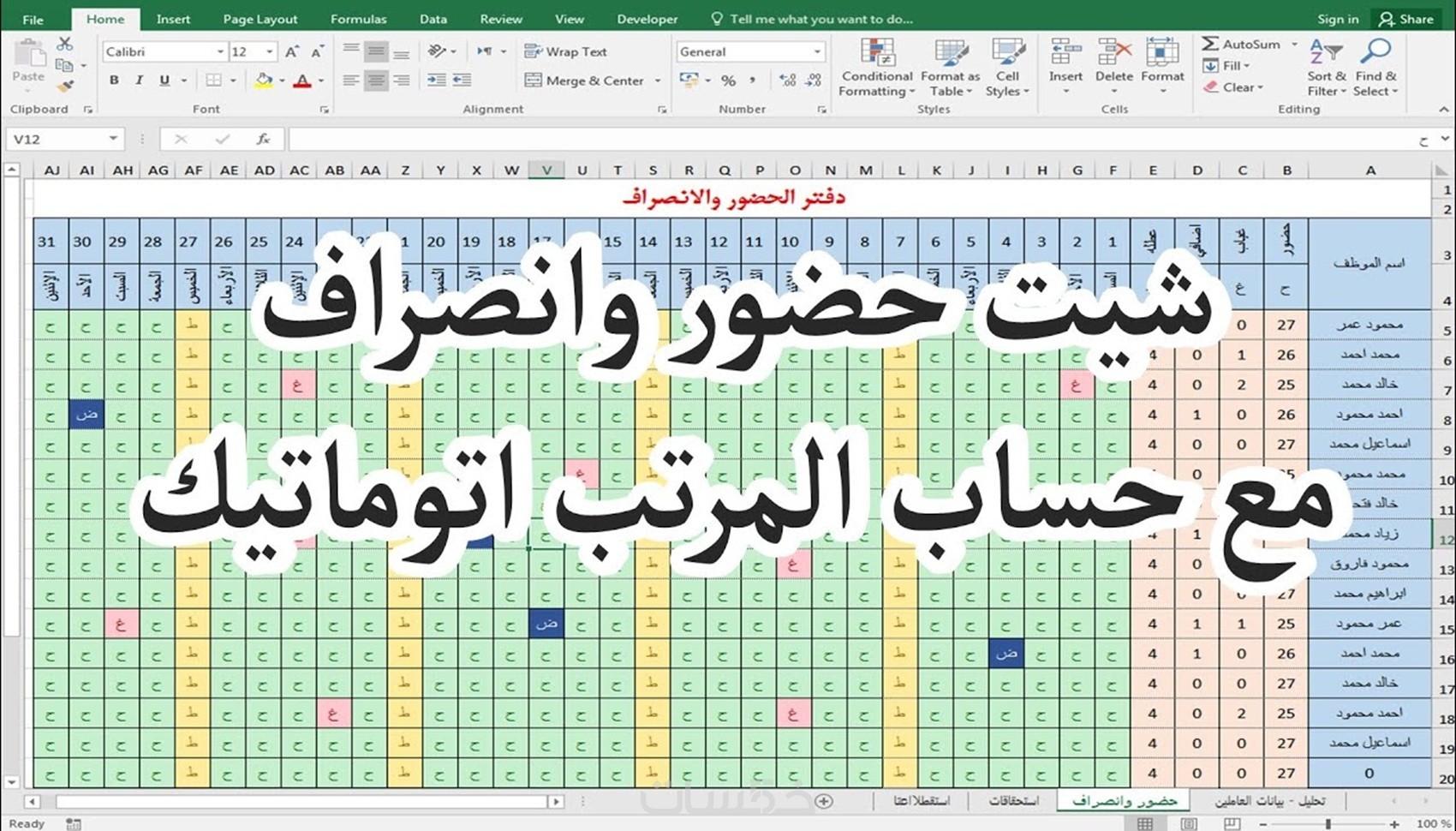This screenshot has height=831, width=1456.
Task: Click the Comma Style icon
Action: [752, 81]
